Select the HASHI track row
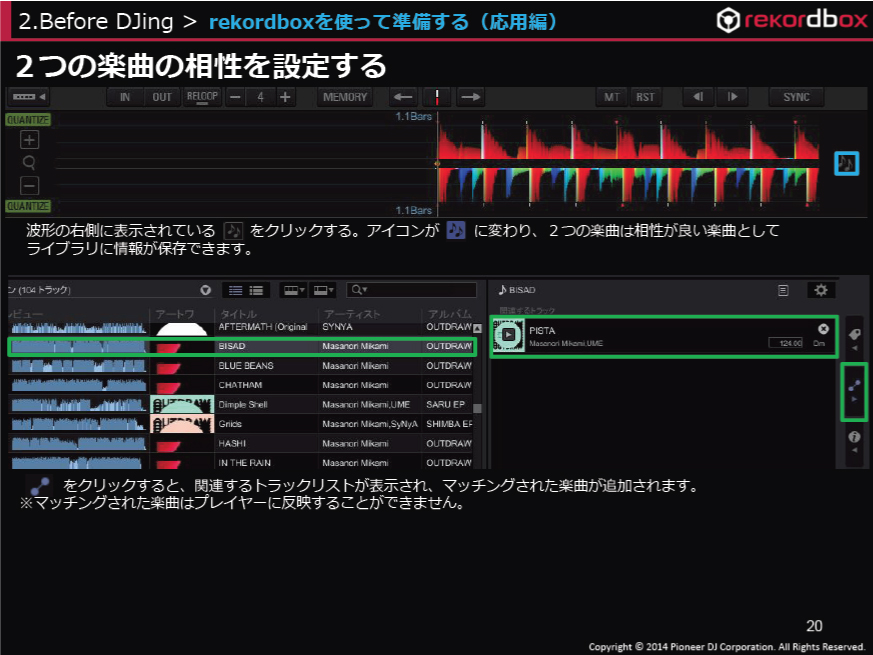The image size is (873, 655). pyautogui.click(x=241, y=444)
